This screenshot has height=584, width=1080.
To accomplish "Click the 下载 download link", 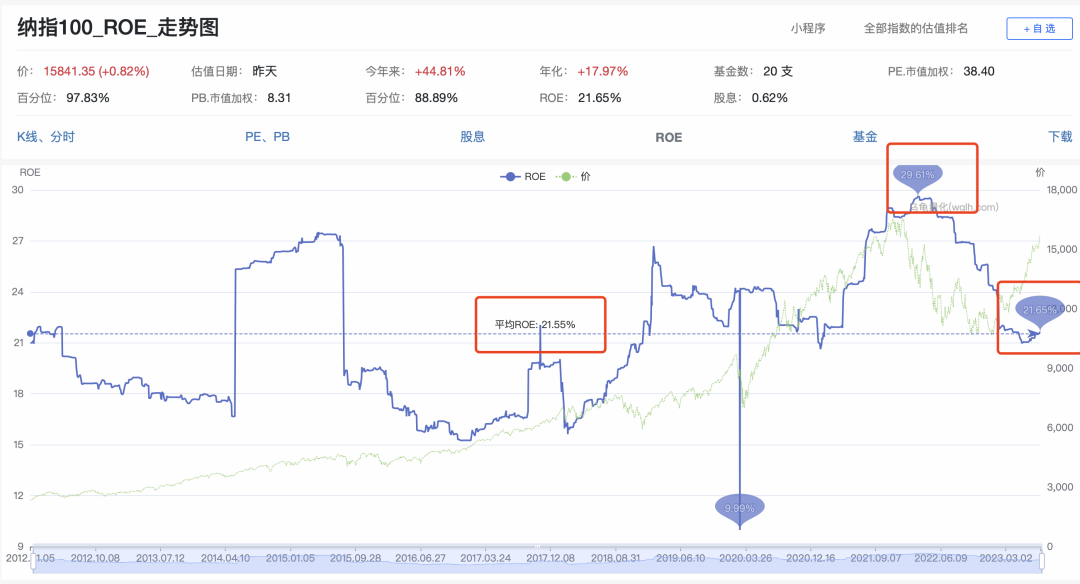I will tap(1059, 137).
